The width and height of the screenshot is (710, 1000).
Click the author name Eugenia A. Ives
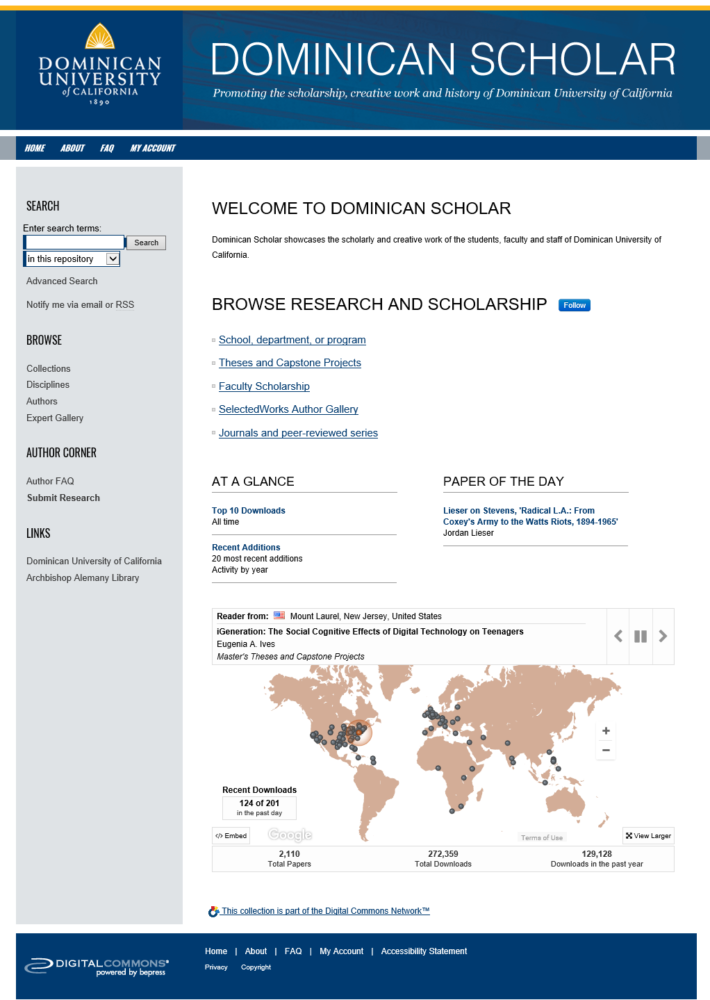click(246, 644)
